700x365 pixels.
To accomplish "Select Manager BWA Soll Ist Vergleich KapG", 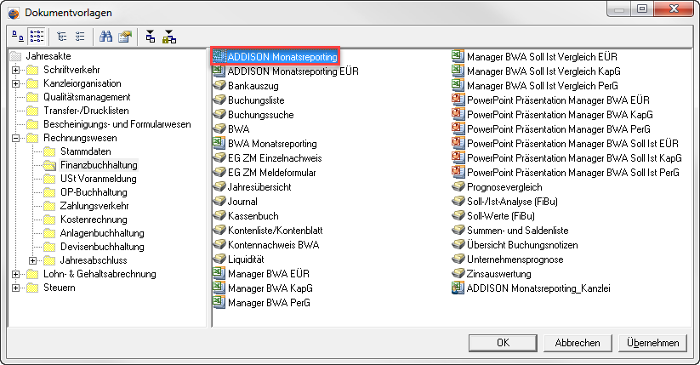I will click(543, 71).
